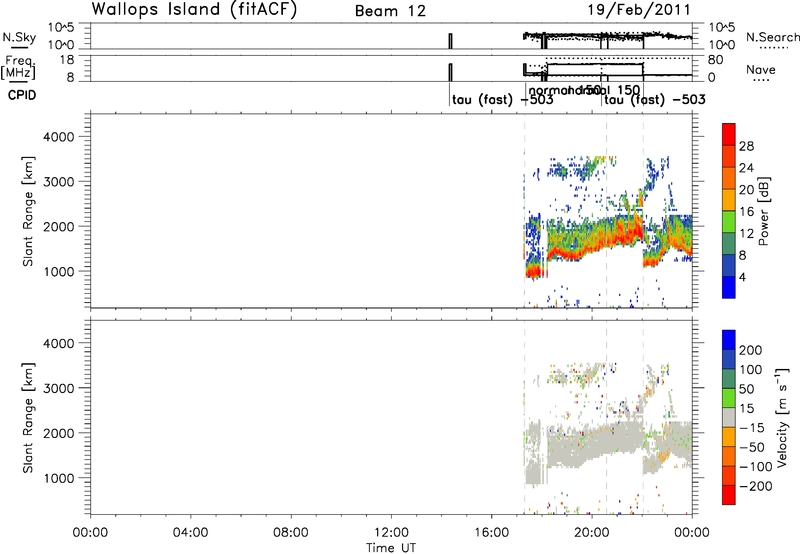The height and width of the screenshot is (554, 800).
Task: Click the gray scatter region in the Velocity panel
Action: [x=592, y=444]
